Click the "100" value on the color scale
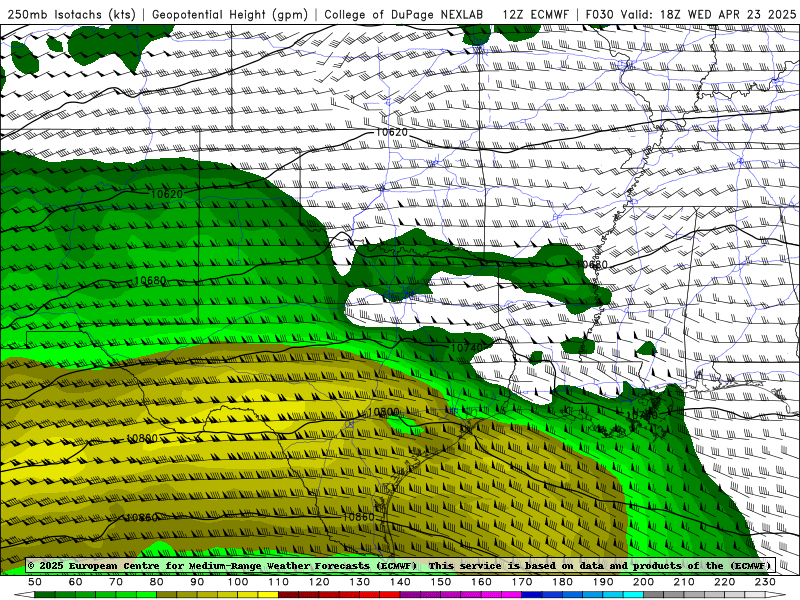This screenshot has width=800, height=600. click(x=238, y=582)
